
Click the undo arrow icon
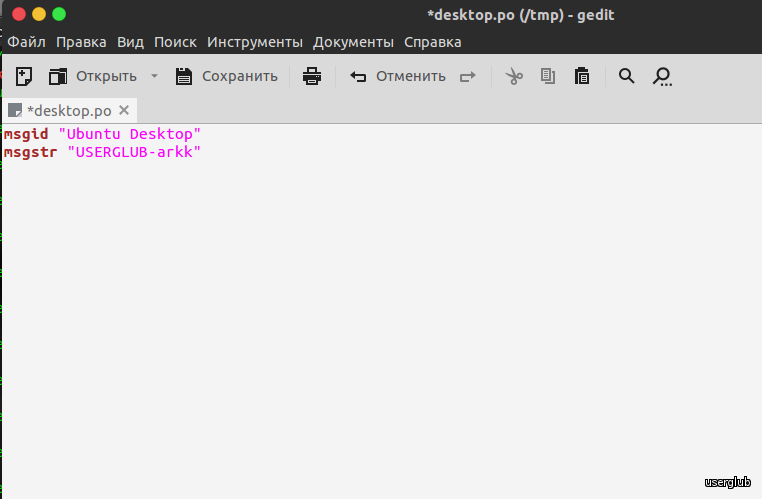[x=358, y=76]
